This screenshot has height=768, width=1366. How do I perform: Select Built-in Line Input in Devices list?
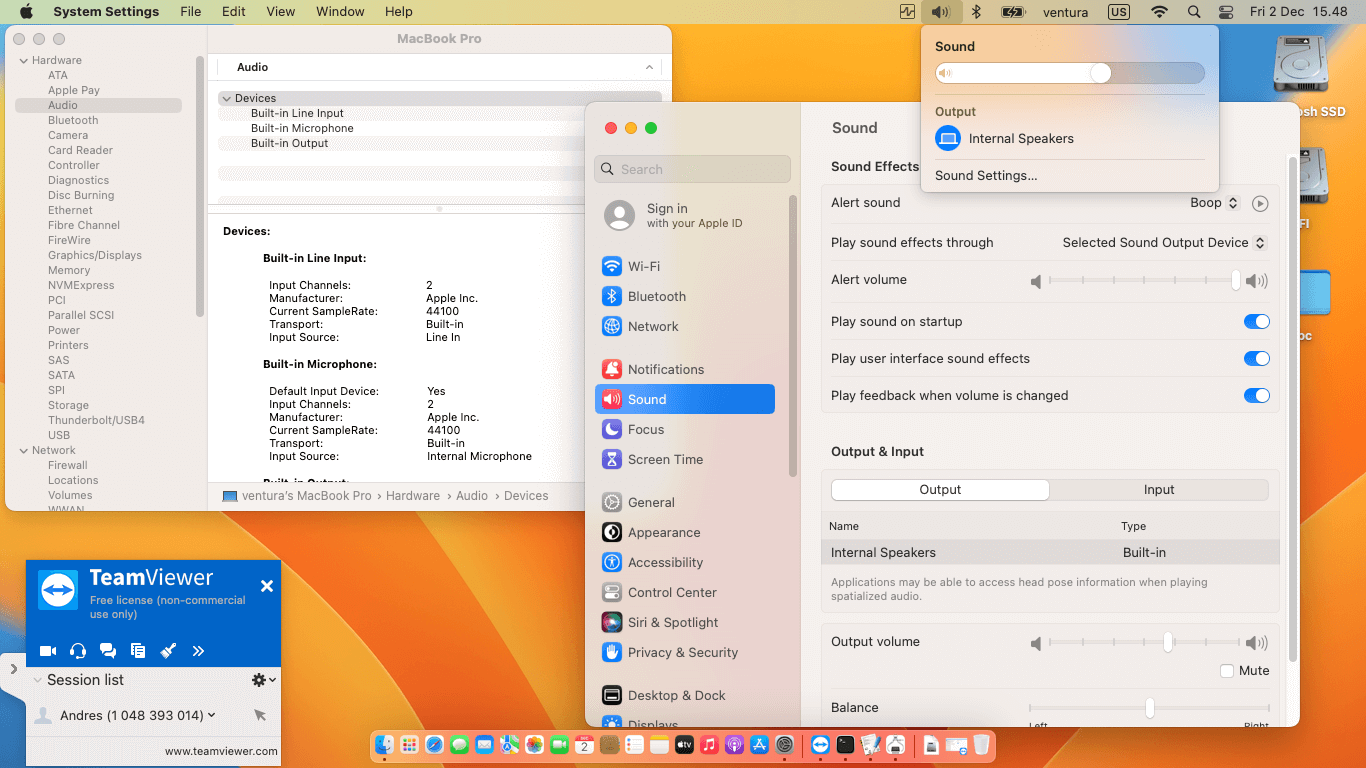point(297,113)
